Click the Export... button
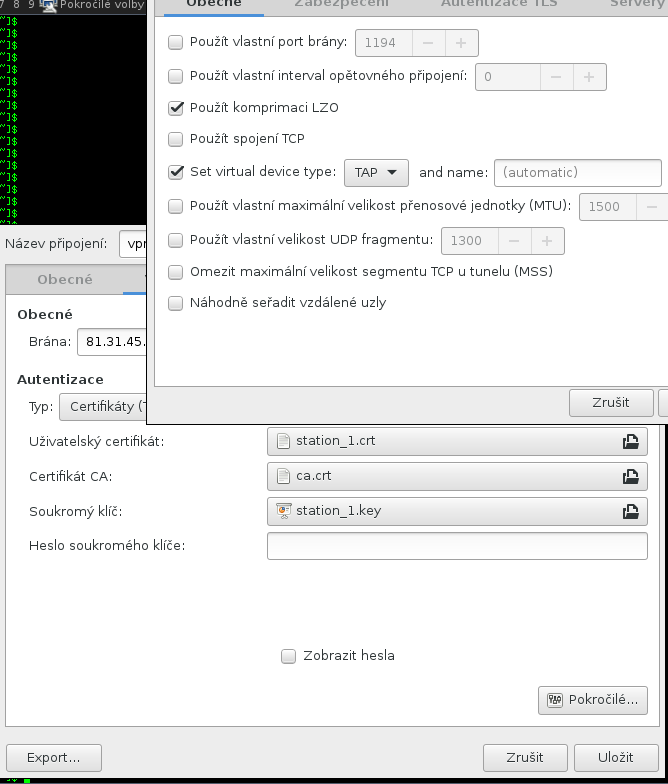The image size is (668, 784). click(52, 757)
